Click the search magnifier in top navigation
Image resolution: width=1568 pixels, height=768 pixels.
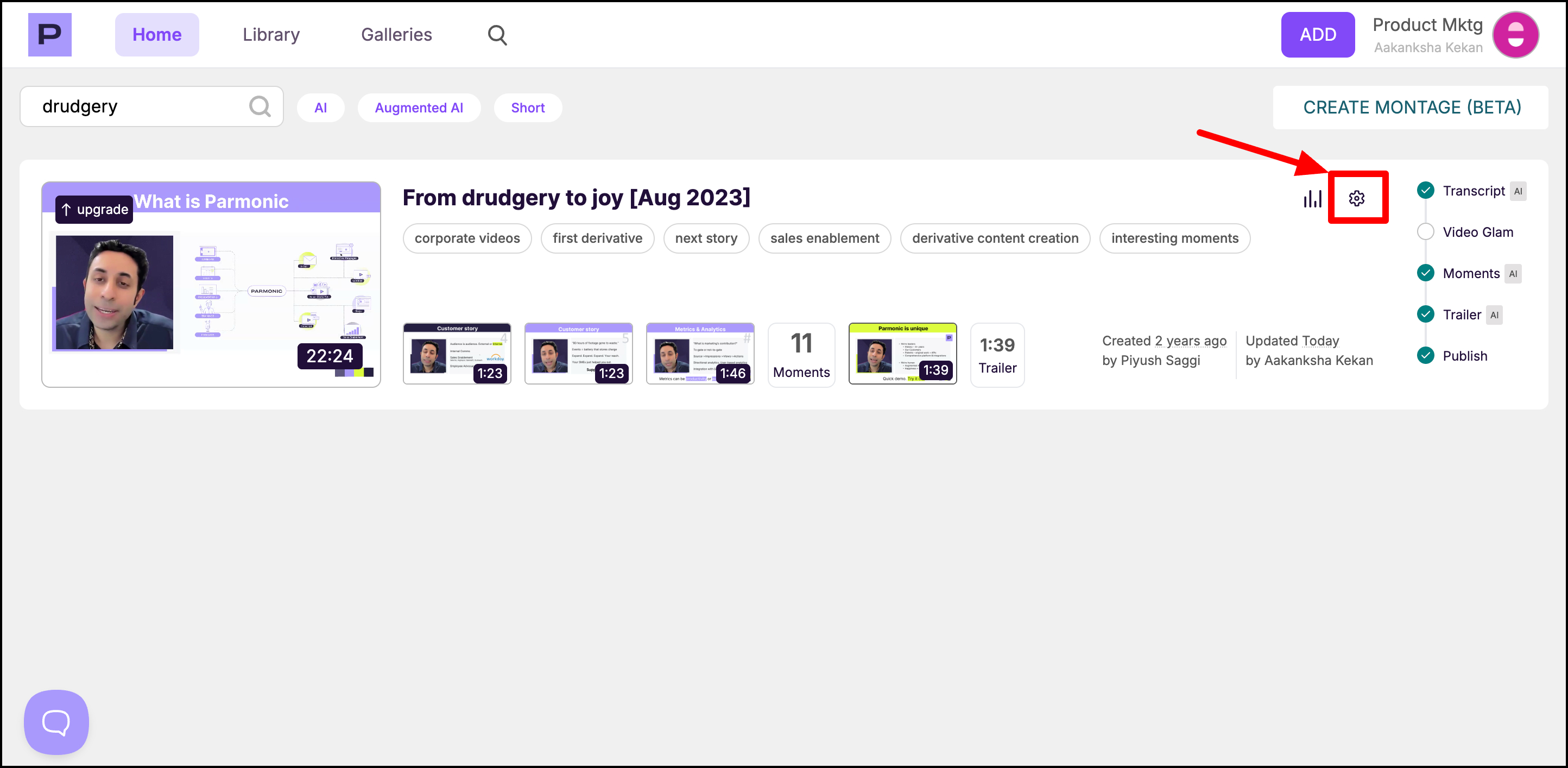(x=497, y=35)
